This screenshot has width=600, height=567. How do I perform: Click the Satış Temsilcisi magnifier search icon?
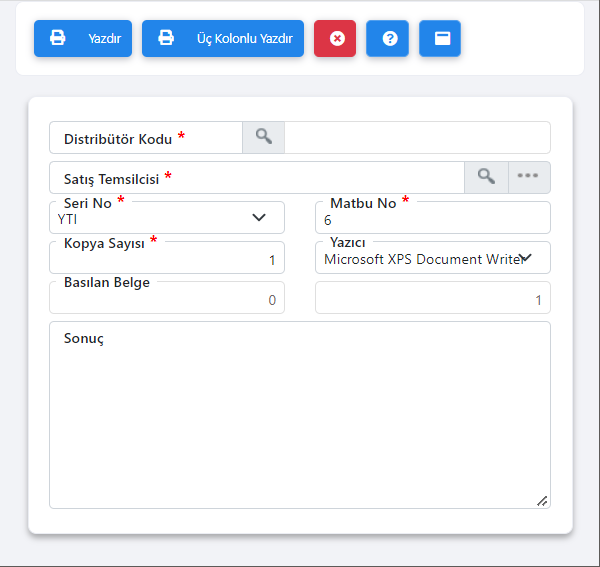click(486, 176)
